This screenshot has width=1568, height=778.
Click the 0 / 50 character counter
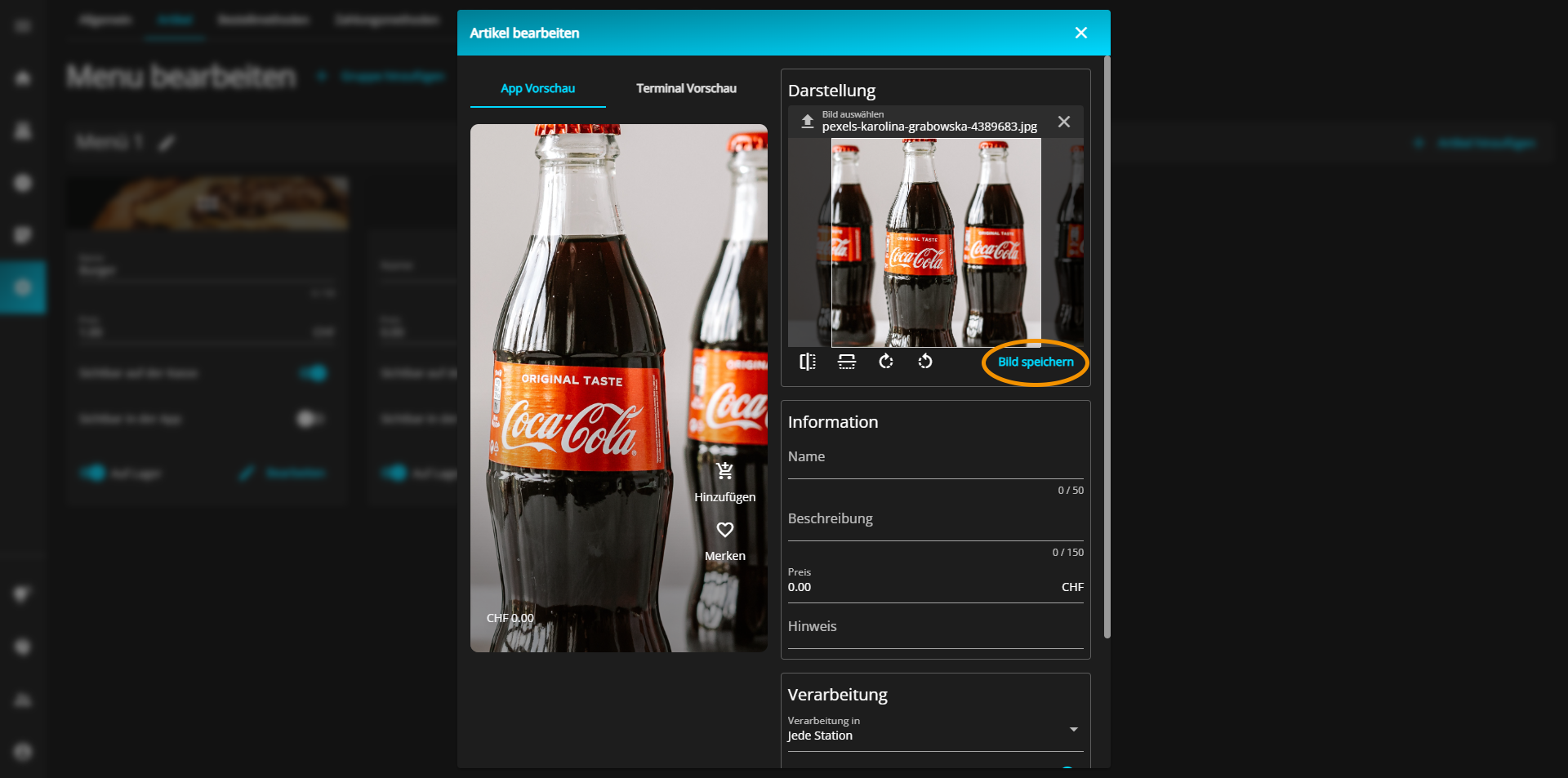[x=1071, y=491]
